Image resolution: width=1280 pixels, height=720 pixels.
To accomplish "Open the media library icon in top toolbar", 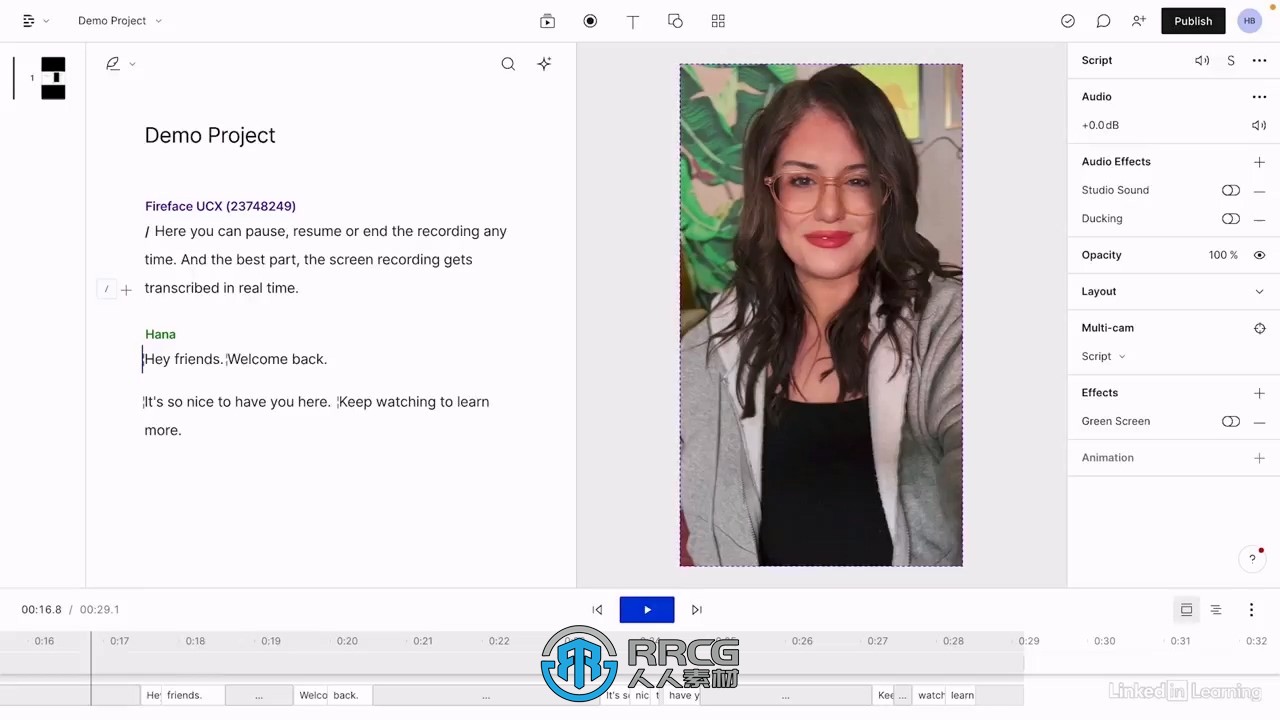I will click(x=547, y=21).
